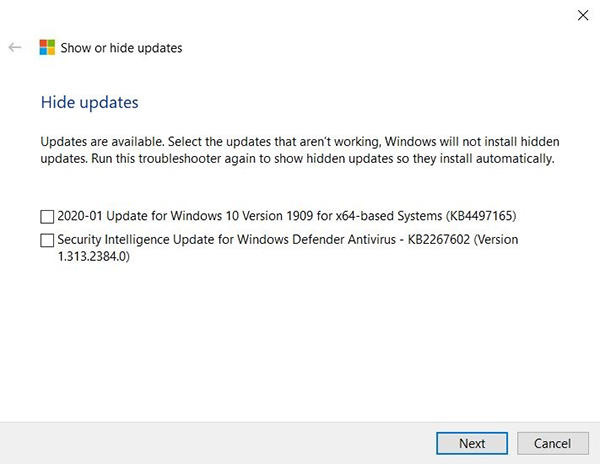Cancel the Show or hide updates wizard
The image size is (600, 464).
(x=552, y=443)
